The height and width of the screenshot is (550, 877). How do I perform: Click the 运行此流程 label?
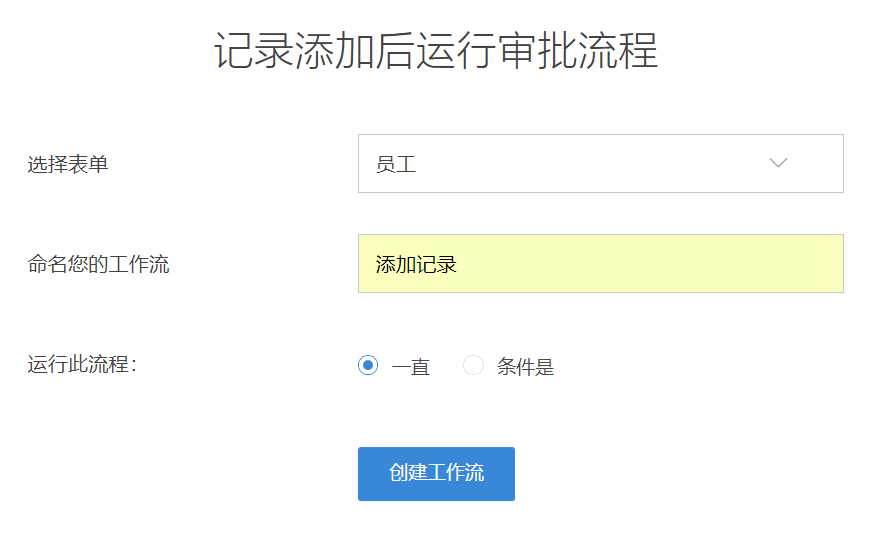tap(82, 365)
